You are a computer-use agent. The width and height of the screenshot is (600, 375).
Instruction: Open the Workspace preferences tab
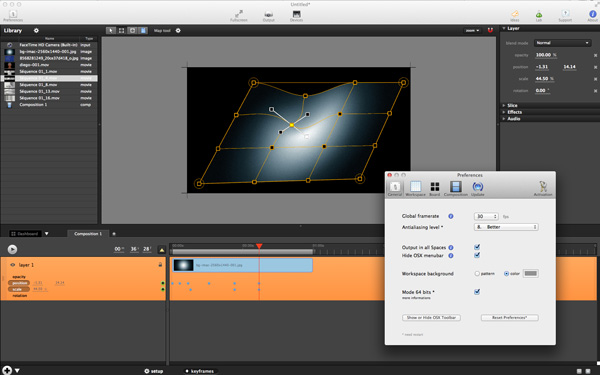point(416,188)
